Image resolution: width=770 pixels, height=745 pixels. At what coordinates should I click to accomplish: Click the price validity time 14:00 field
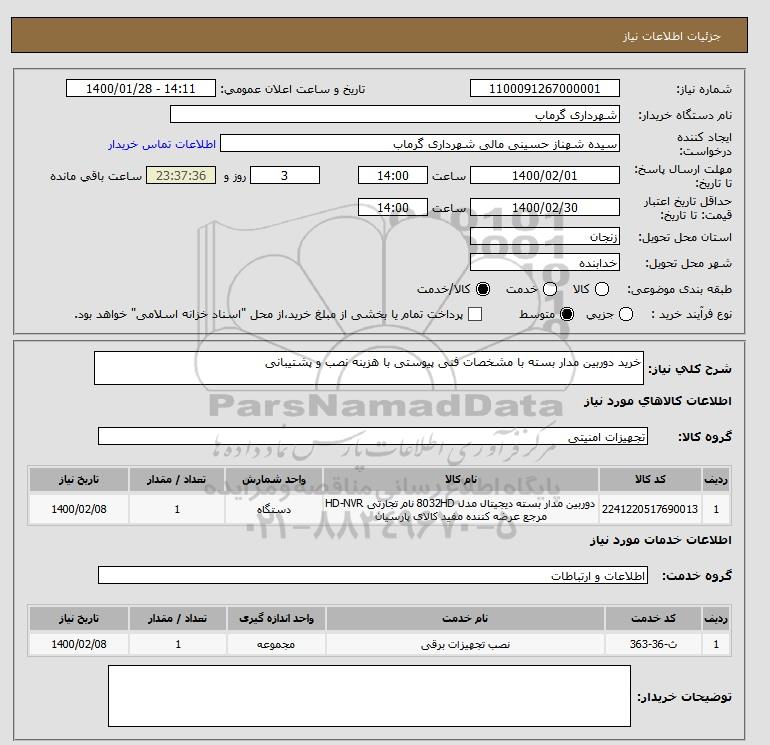[392, 207]
